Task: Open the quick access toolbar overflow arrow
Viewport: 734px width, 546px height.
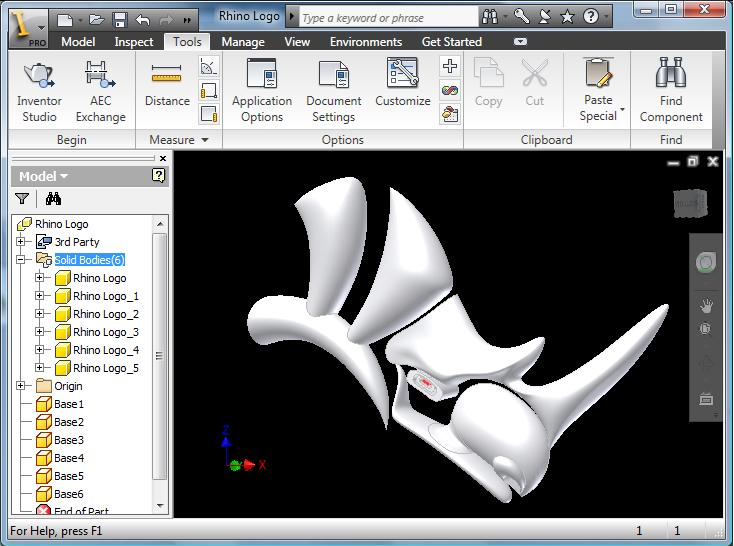Action: click(187, 20)
